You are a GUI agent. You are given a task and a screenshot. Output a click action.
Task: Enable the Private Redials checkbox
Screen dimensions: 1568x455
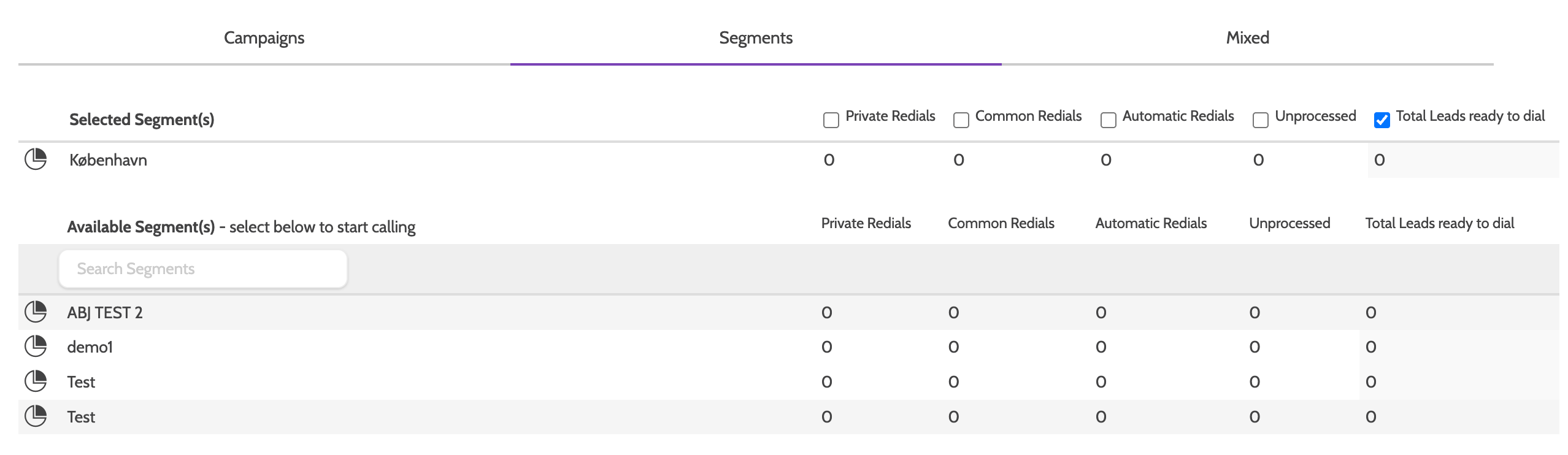coord(831,120)
